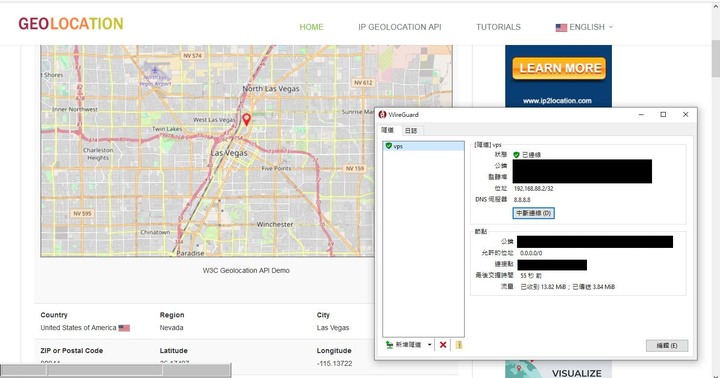This screenshot has height=378, width=720.
Task: Click the LEARN MORE ad button
Action: (x=559, y=68)
